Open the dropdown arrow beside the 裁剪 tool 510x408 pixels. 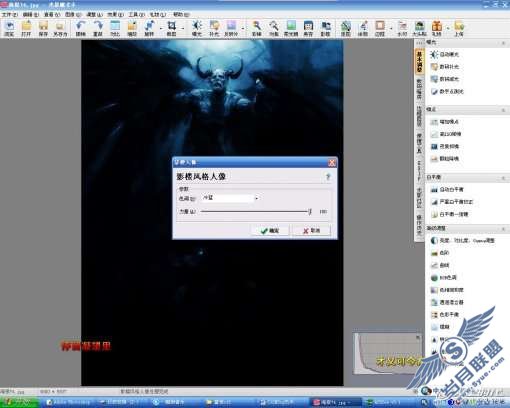(x=183, y=28)
